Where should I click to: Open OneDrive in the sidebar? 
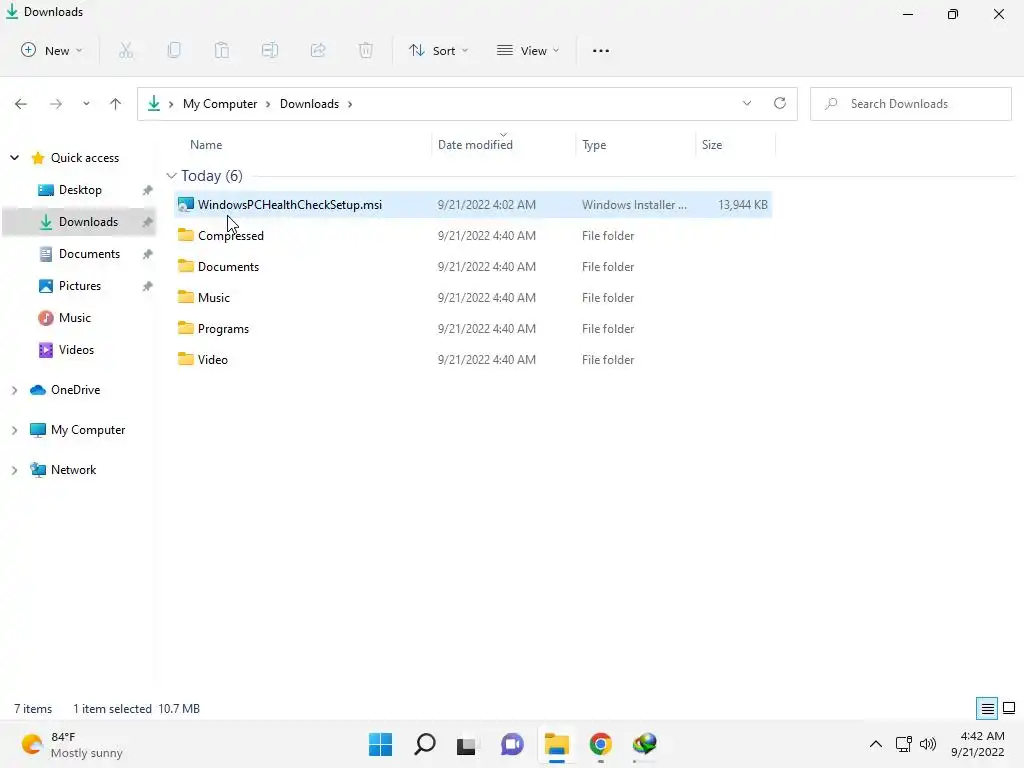click(x=75, y=390)
